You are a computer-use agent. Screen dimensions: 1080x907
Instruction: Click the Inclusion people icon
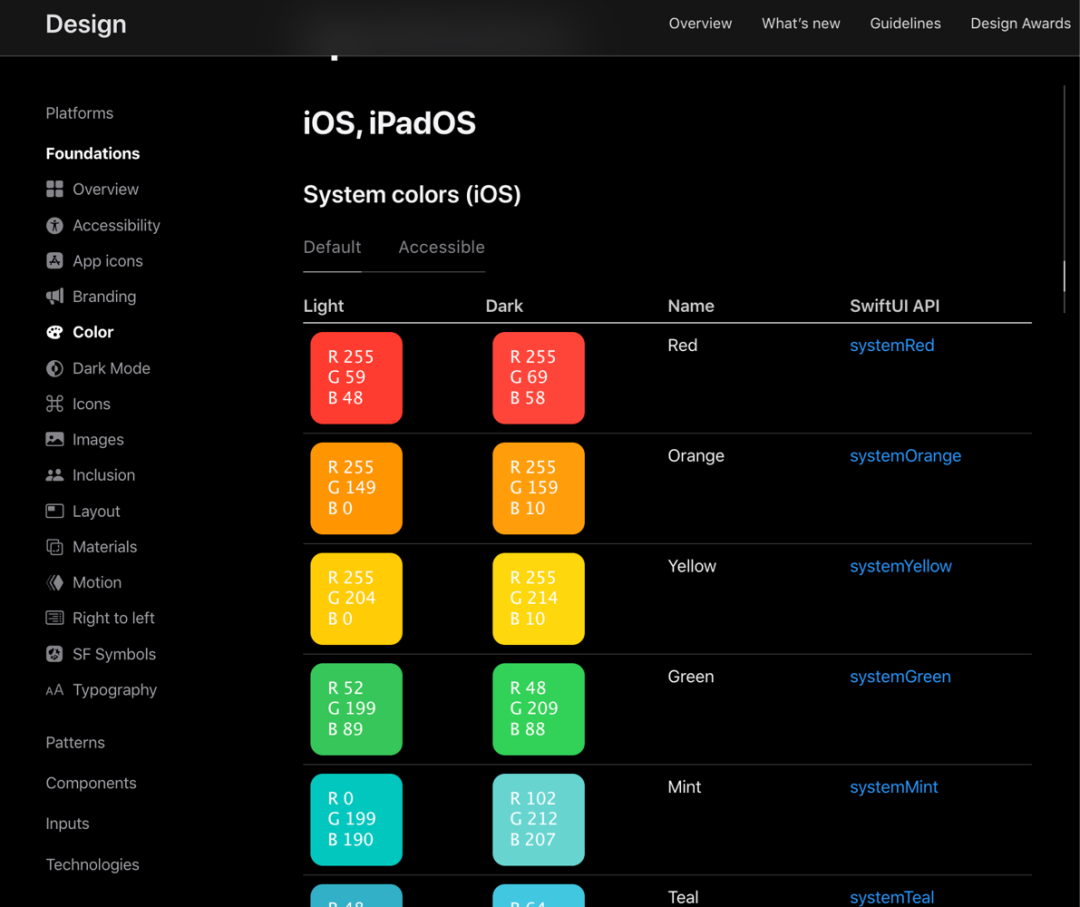point(54,475)
